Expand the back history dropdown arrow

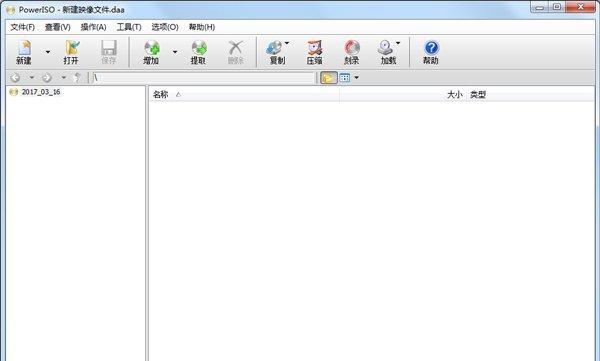click(x=32, y=78)
